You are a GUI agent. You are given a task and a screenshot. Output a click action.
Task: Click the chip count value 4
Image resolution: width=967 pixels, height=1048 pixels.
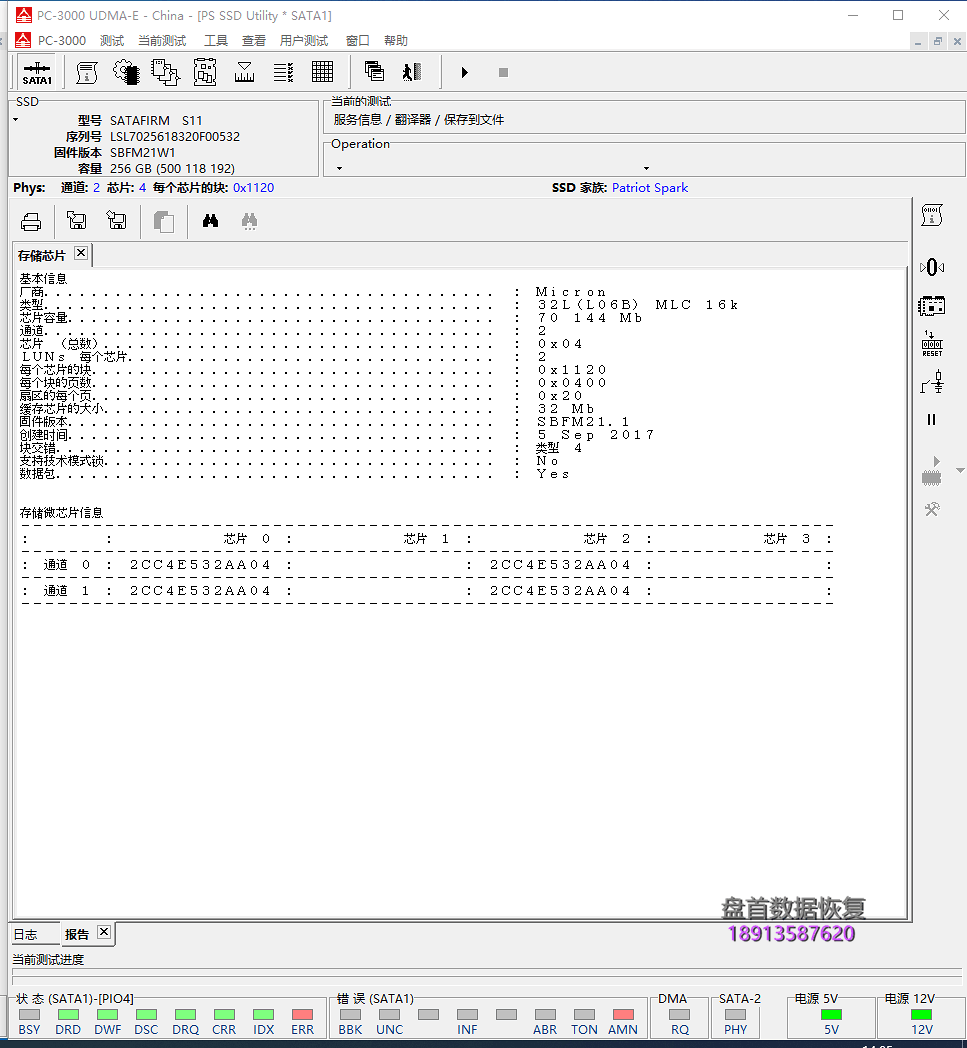click(142, 188)
